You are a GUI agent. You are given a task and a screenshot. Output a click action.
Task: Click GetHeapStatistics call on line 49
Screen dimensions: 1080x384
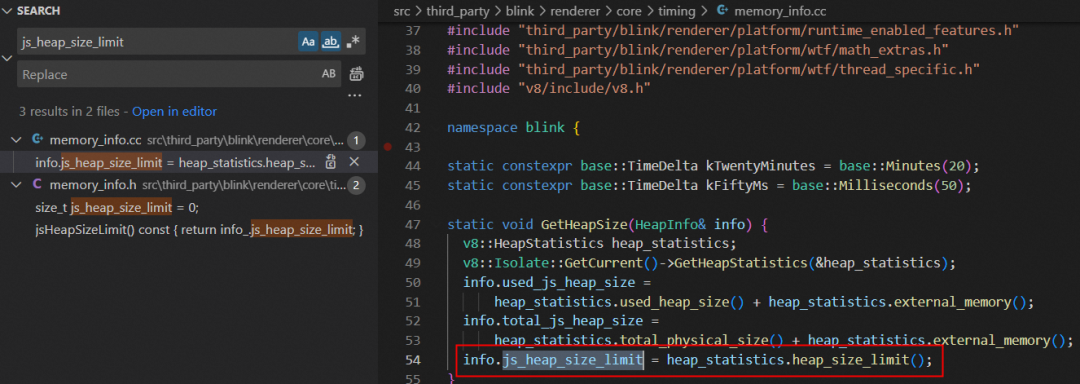pyautogui.click(x=742, y=263)
